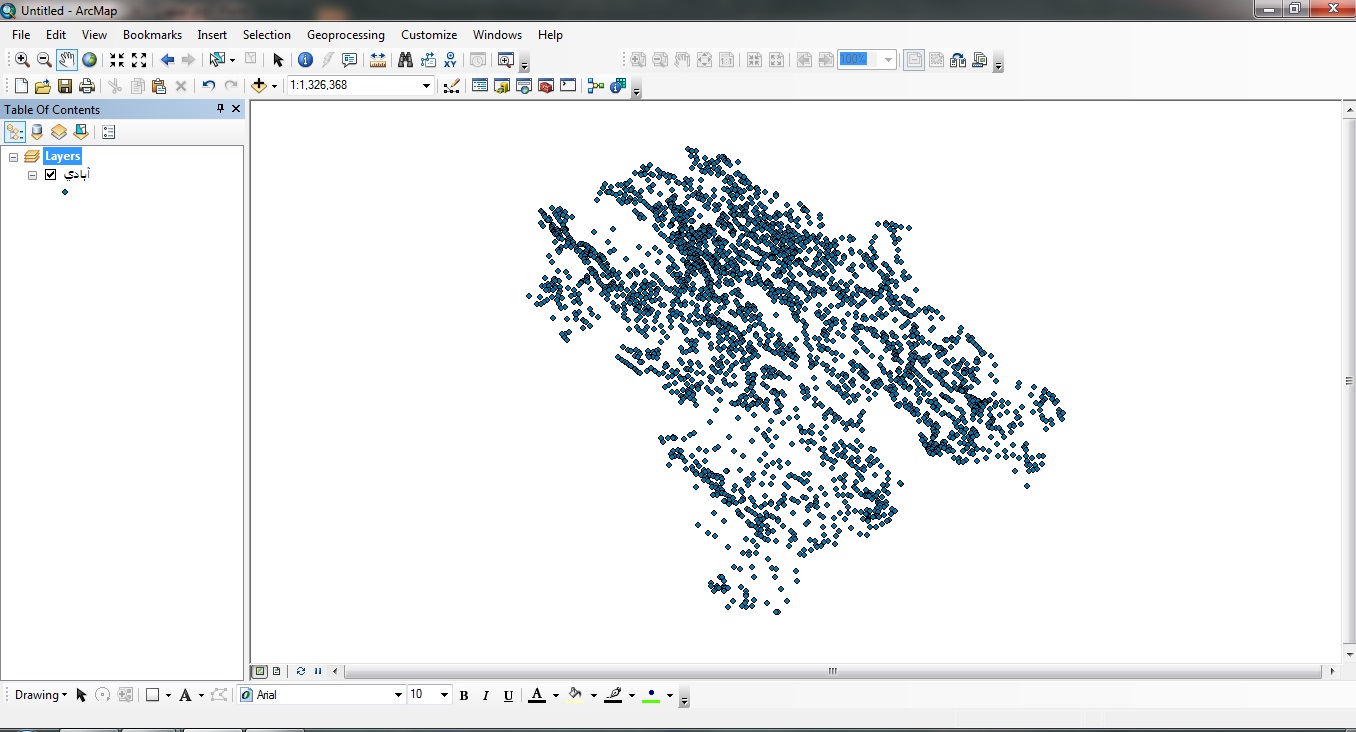
Task: Open the Python window
Action: [x=568, y=86]
